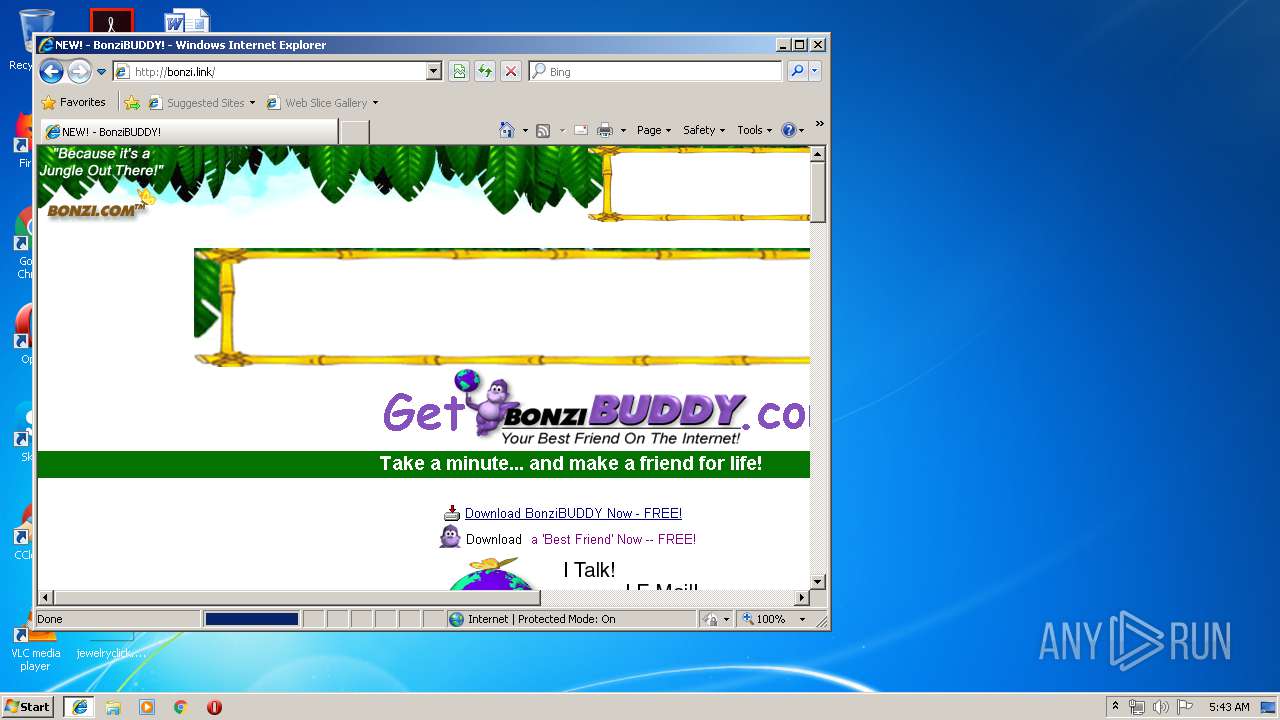Click Add to Favorites Bar icon
1280x720 pixels.
(132, 102)
